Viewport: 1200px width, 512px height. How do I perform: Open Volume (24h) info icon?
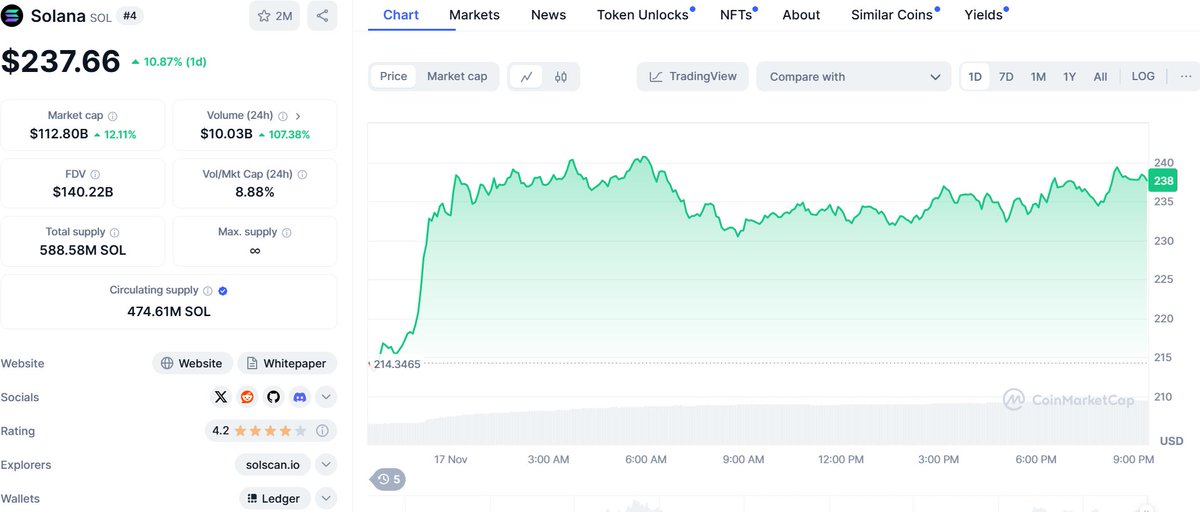click(283, 116)
